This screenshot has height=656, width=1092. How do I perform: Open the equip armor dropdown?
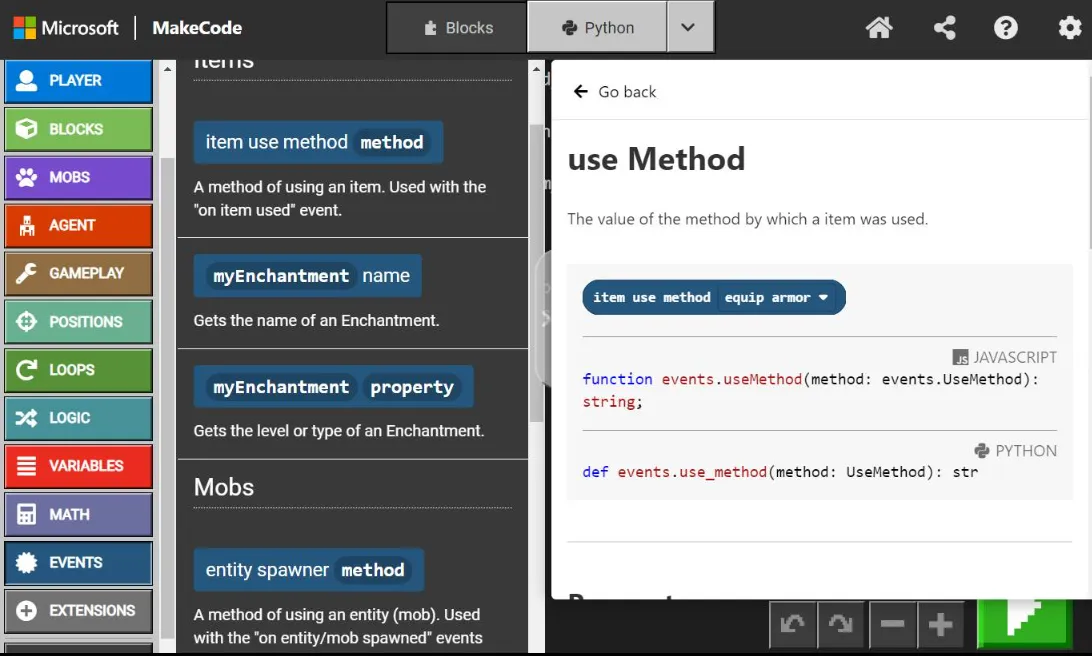pos(777,298)
